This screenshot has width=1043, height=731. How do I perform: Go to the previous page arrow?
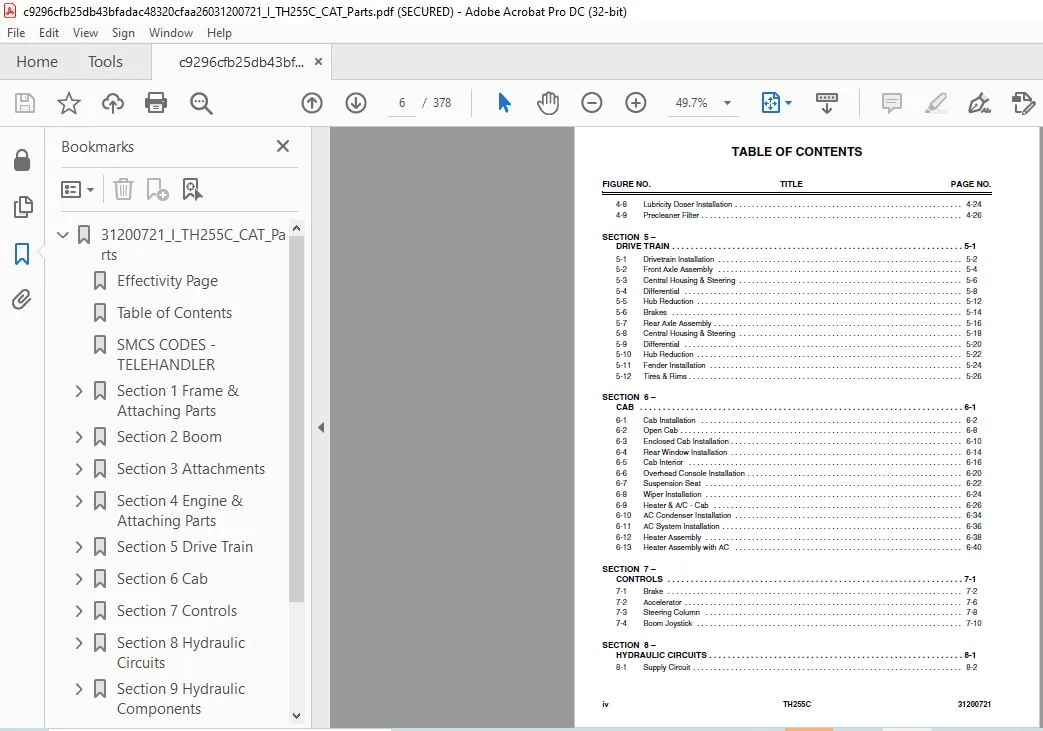[311, 103]
